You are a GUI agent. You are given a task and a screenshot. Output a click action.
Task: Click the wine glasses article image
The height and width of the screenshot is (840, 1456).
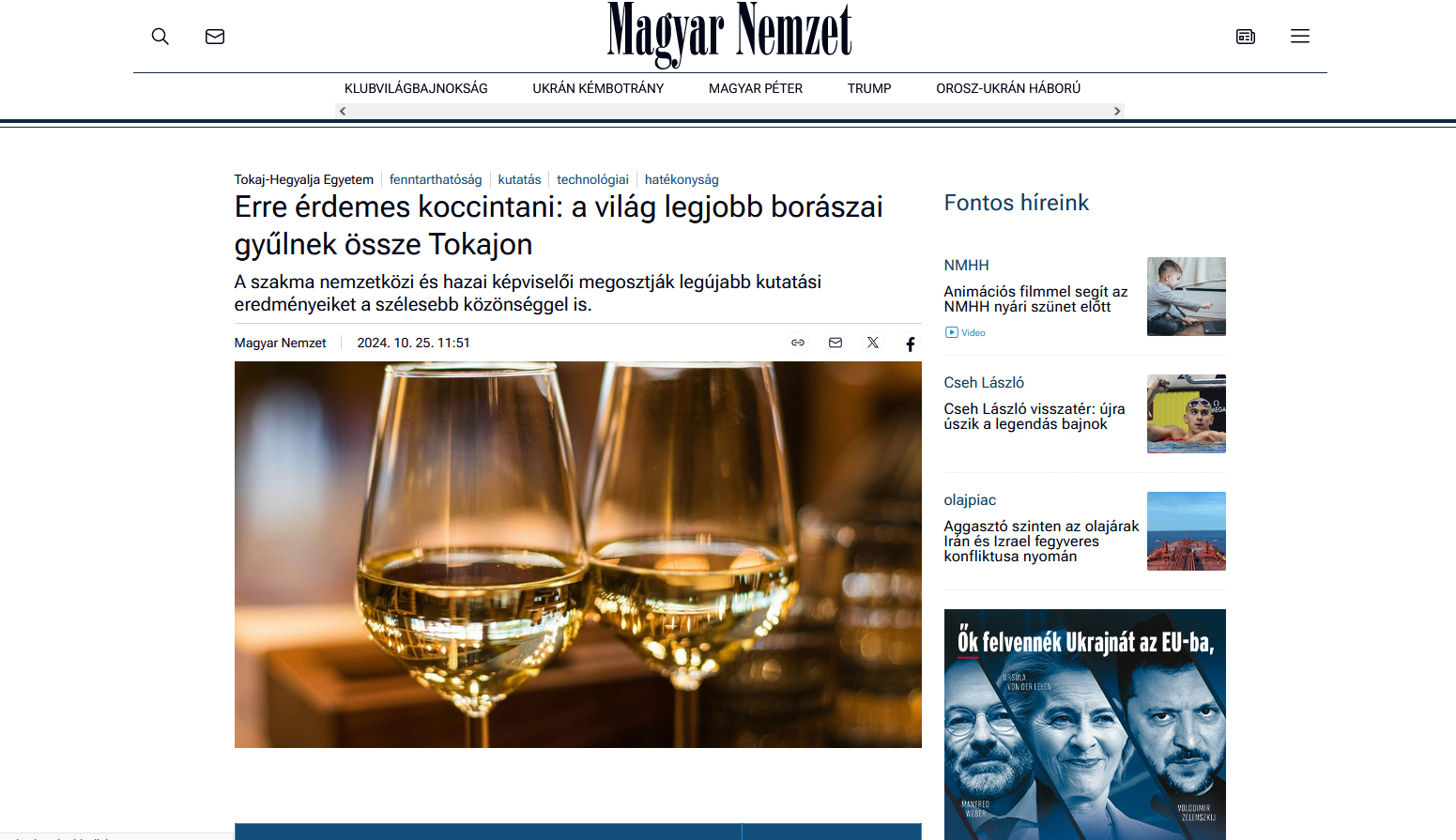tap(578, 555)
